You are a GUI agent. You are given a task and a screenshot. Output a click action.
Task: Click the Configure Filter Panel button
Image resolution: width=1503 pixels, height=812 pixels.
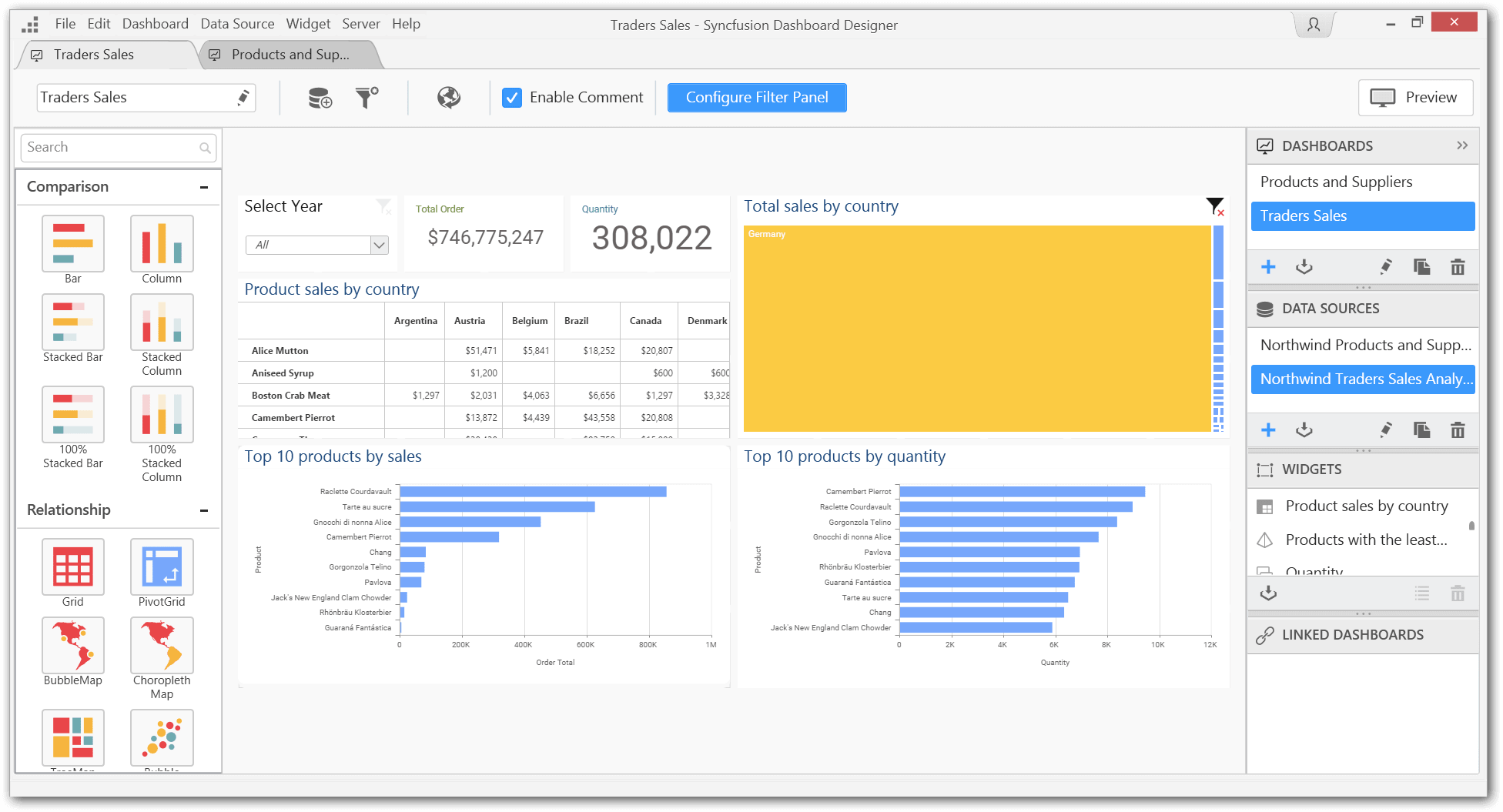[756, 98]
